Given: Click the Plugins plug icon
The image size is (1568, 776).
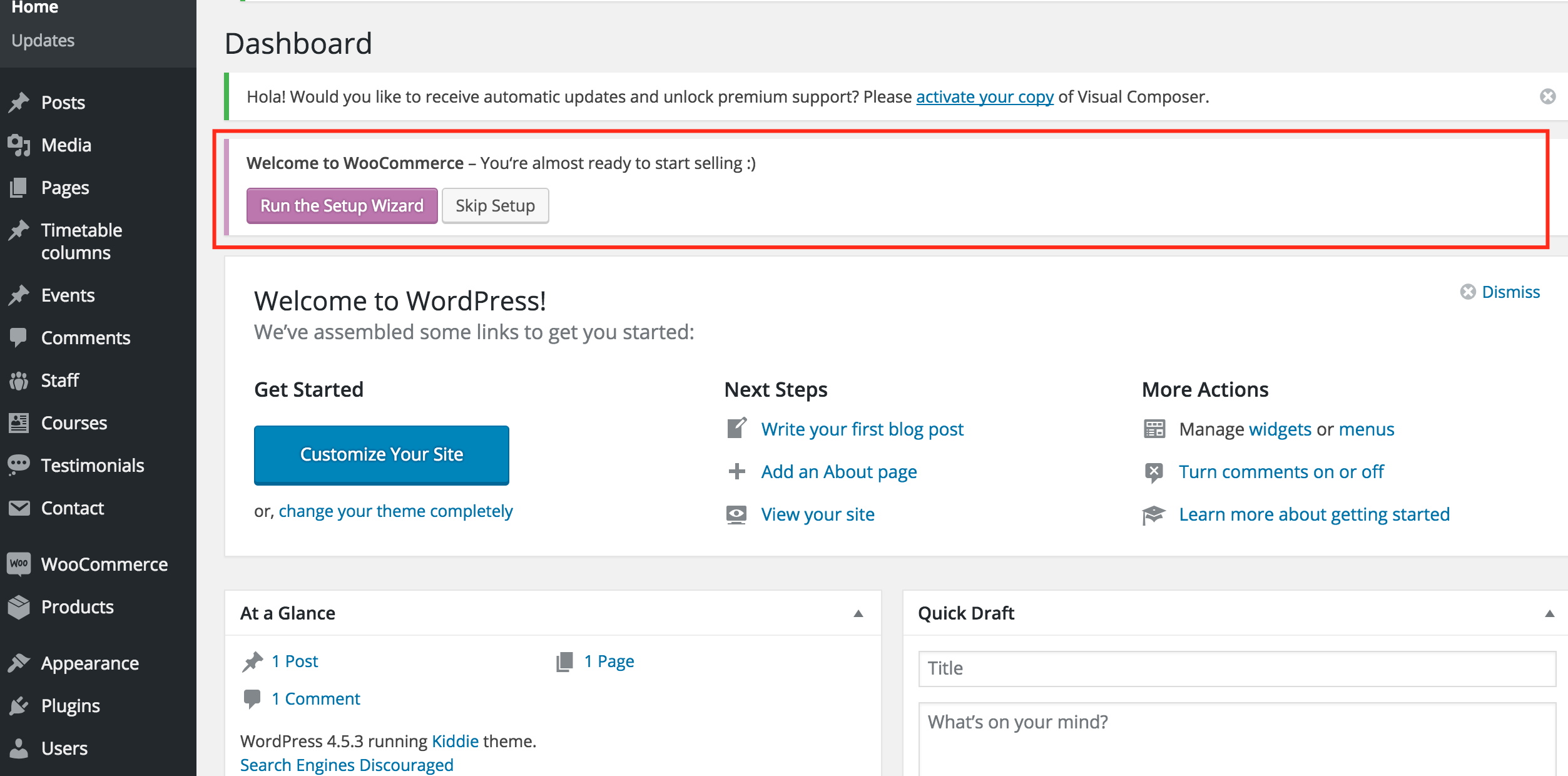Looking at the screenshot, I should pyautogui.click(x=19, y=706).
